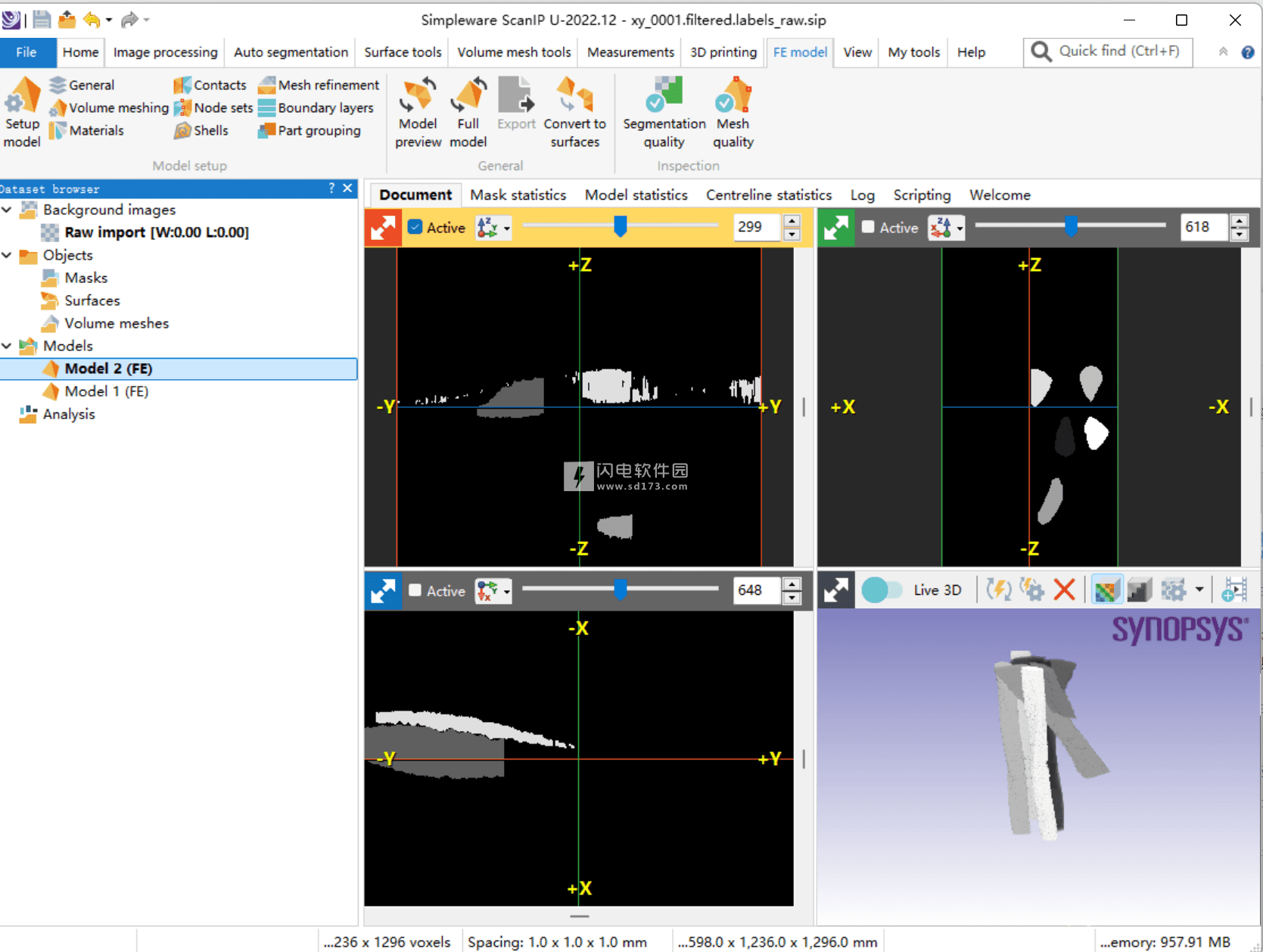Switch to Volume mesh tools tab
The height and width of the screenshot is (952, 1263).
pos(514,52)
